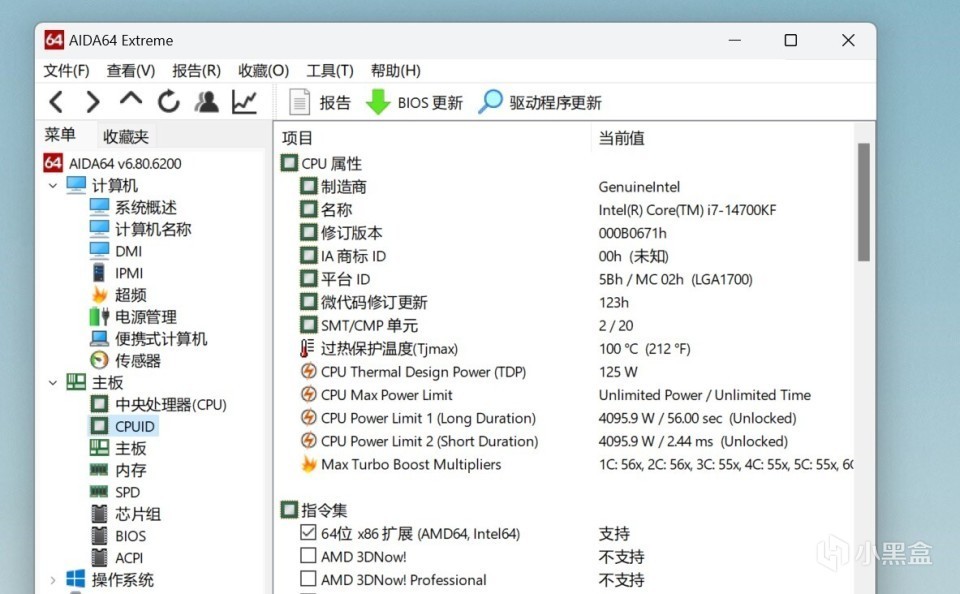The width and height of the screenshot is (960, 594).
Task: Open the 收藏(O) menu
Action: click(x=263, y=71)
